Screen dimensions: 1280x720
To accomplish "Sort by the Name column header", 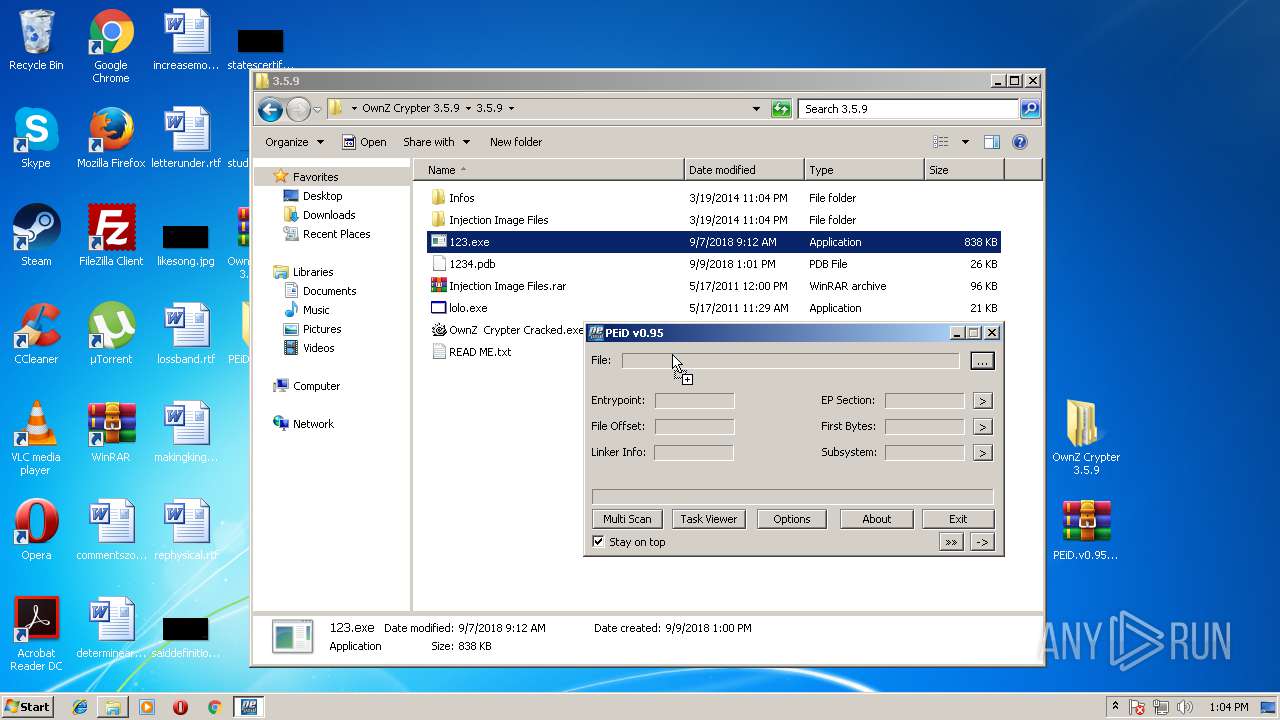I will point(548,170).
